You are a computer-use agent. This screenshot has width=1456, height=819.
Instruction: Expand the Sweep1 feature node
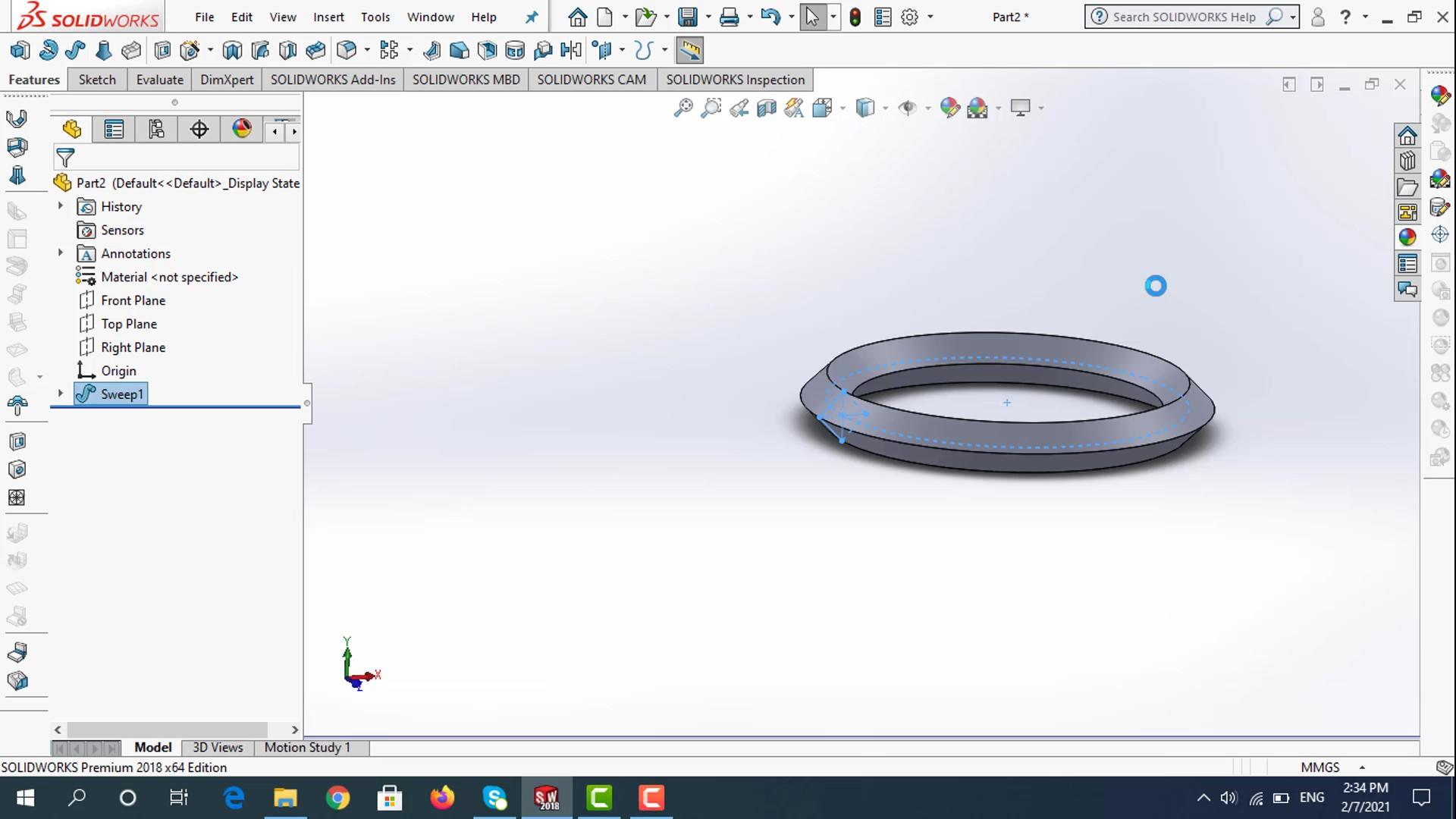pyautogui.click(x=61, y=394)
